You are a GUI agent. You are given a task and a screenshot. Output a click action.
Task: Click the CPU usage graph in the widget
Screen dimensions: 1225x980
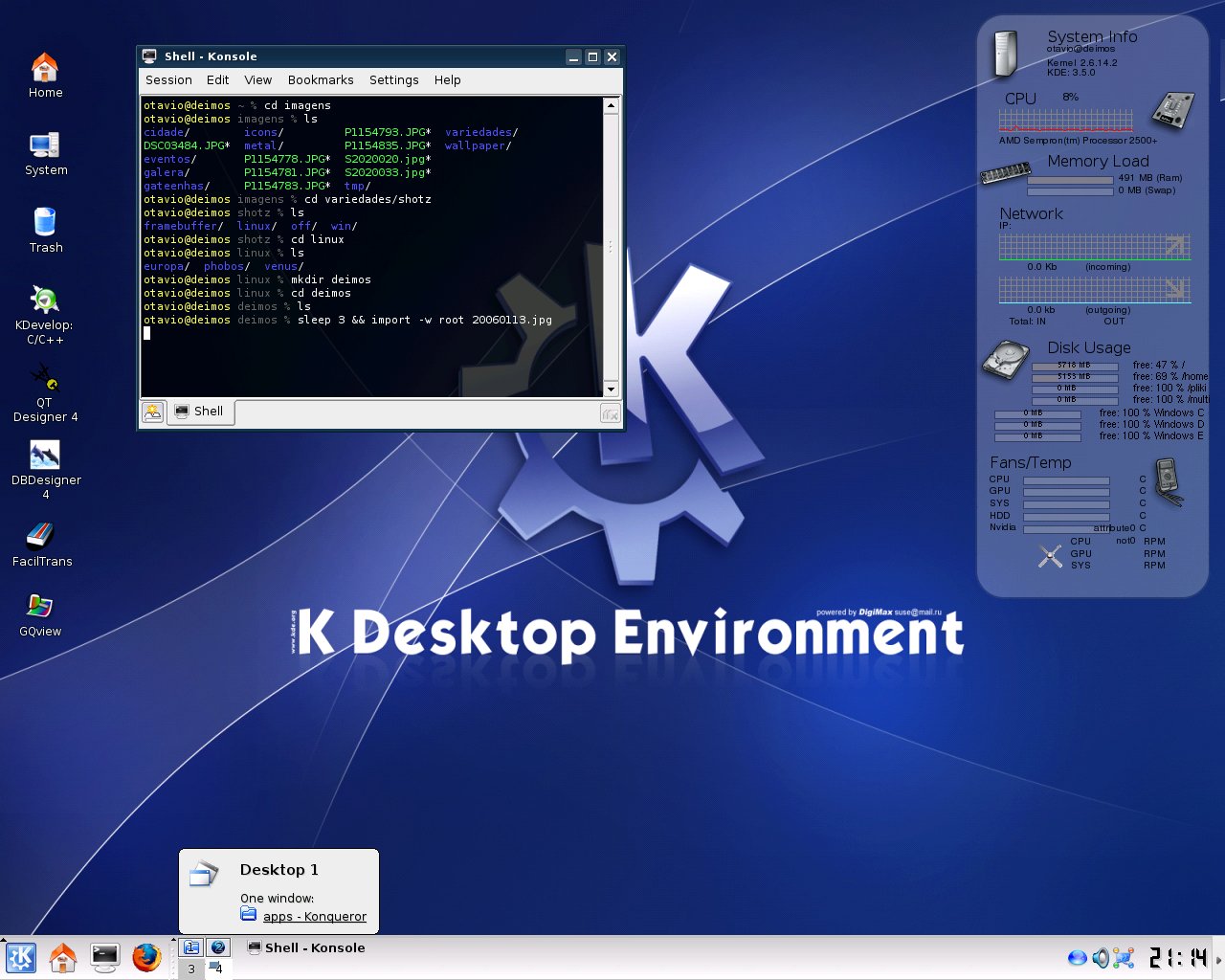pyautogui.click(x=1066, y=122)
